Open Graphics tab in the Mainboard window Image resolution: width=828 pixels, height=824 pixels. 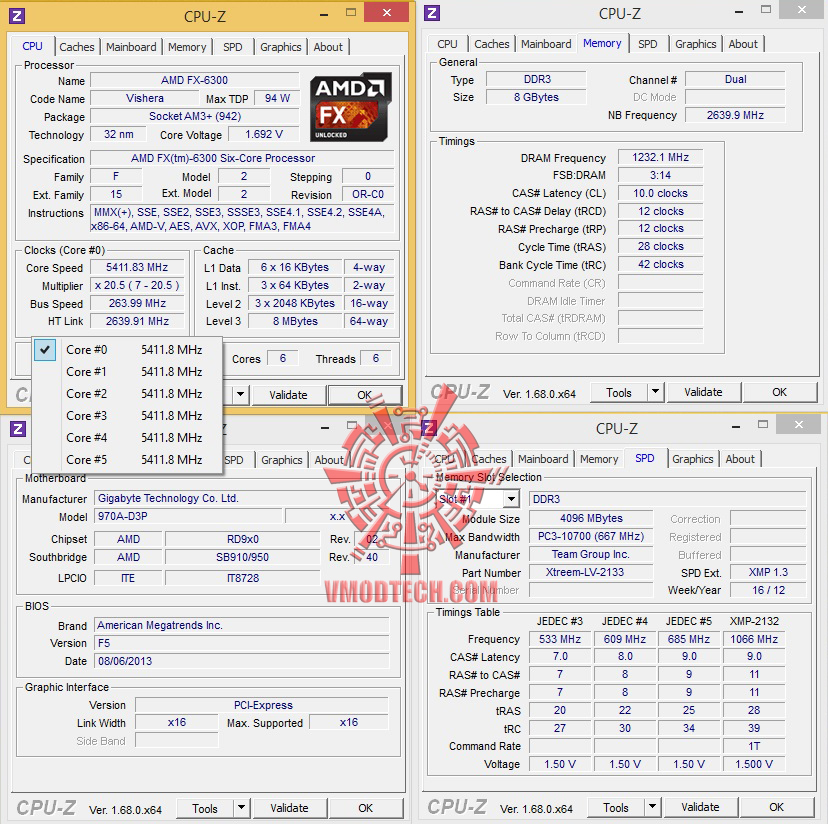click(281, 460)
